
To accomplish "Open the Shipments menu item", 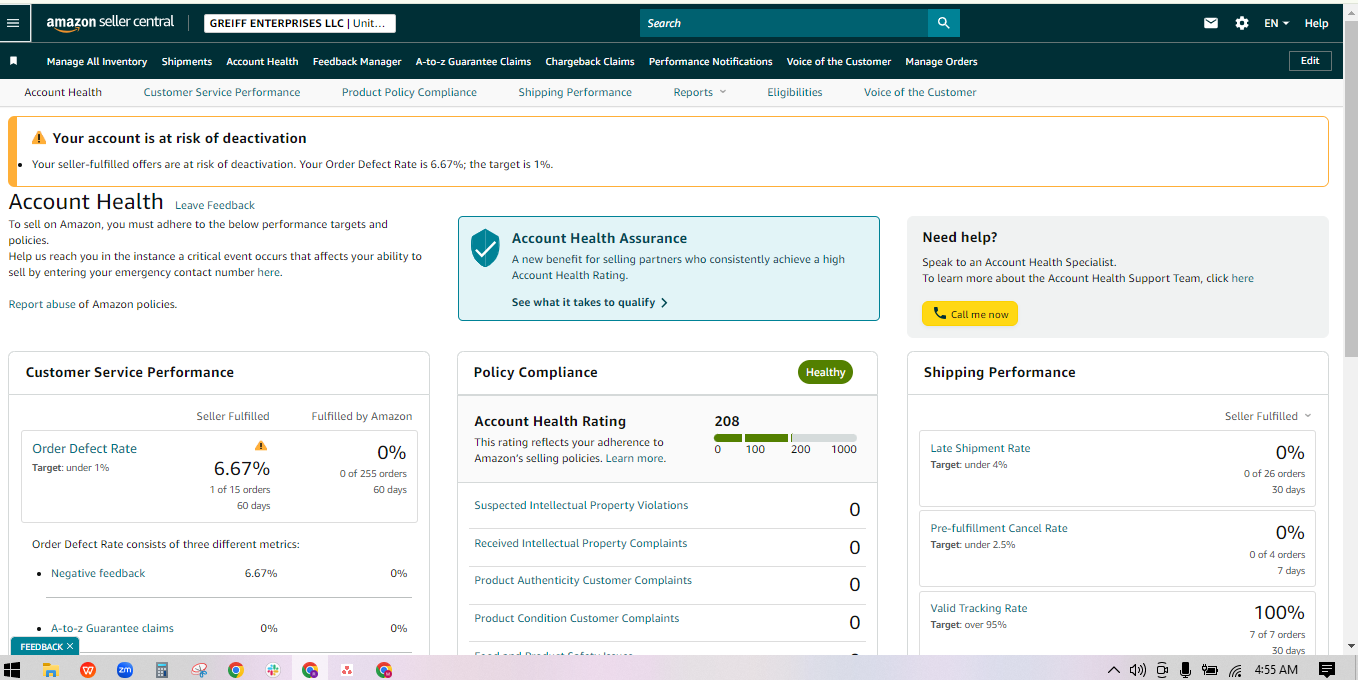I will click(187, 61).
